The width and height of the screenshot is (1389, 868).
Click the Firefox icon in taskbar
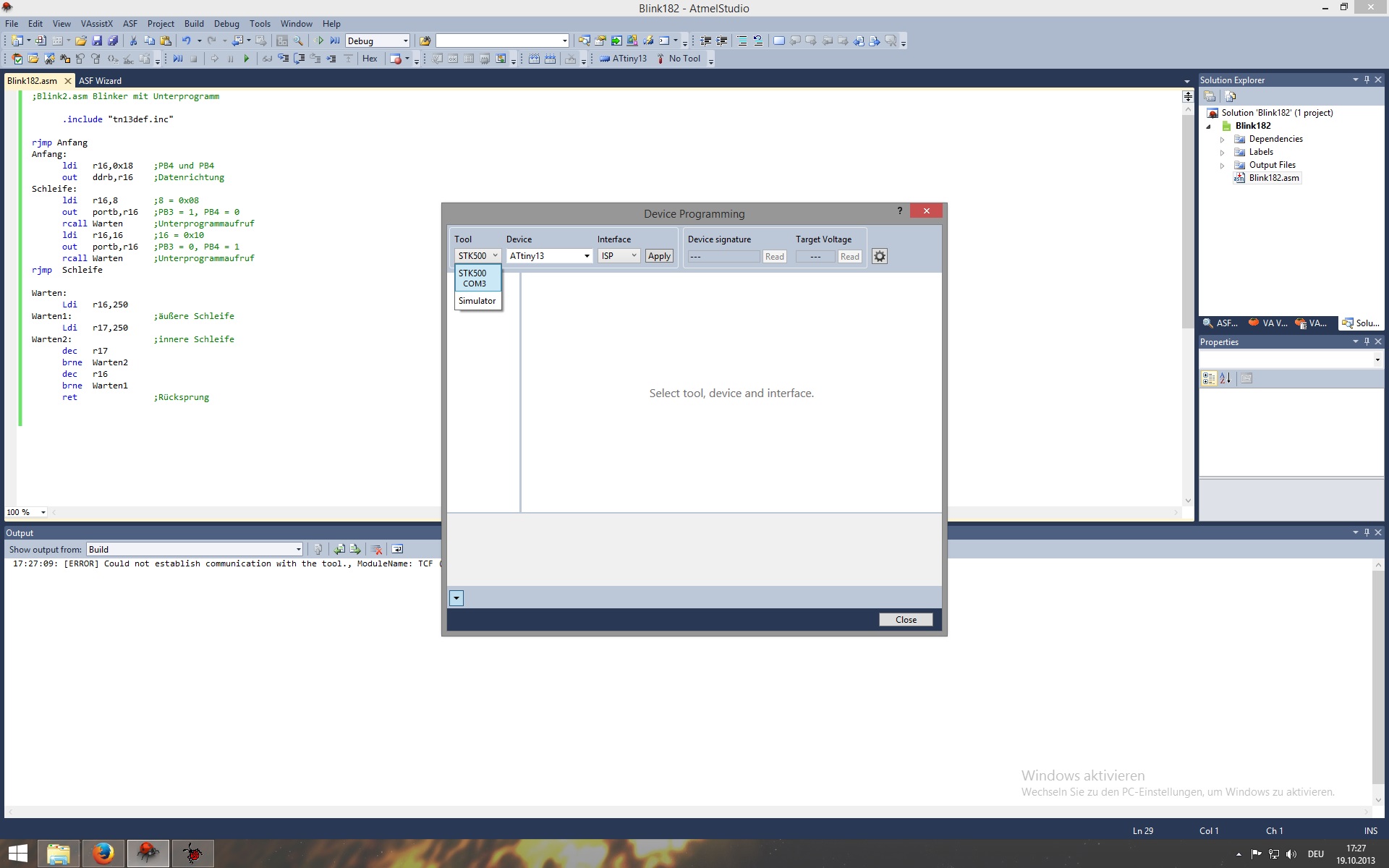coord(103,854)
